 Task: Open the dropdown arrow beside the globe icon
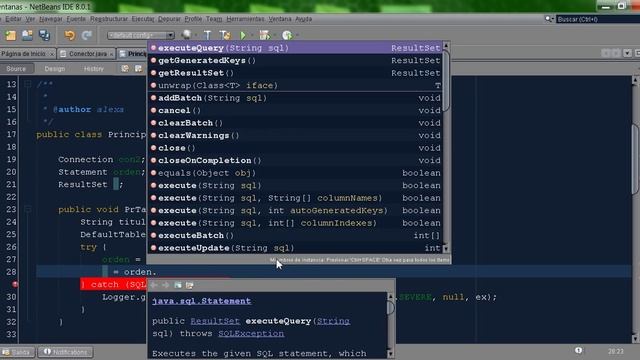196,36
